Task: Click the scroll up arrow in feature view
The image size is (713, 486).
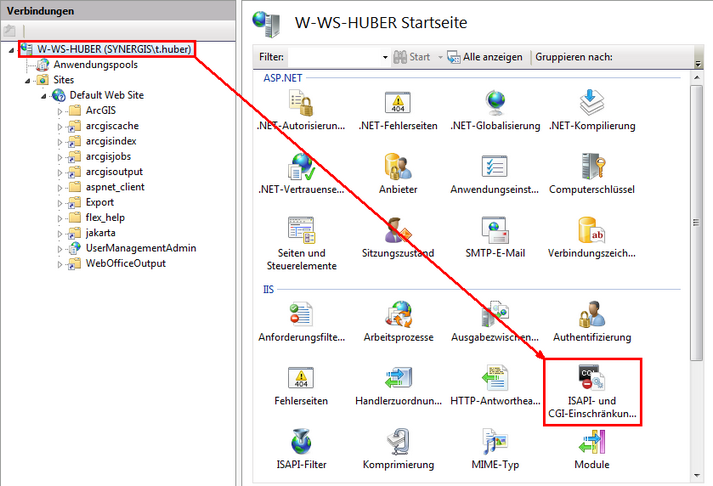Action: click(x=697, y=78)
